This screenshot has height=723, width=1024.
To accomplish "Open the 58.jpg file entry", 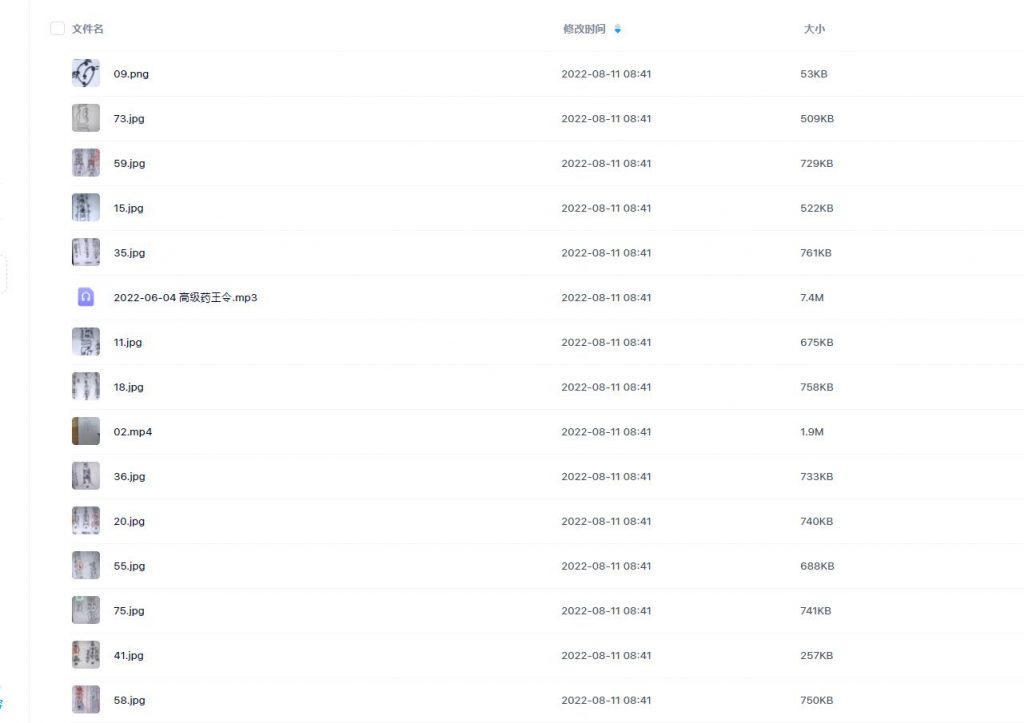I will tap(129, 700).
